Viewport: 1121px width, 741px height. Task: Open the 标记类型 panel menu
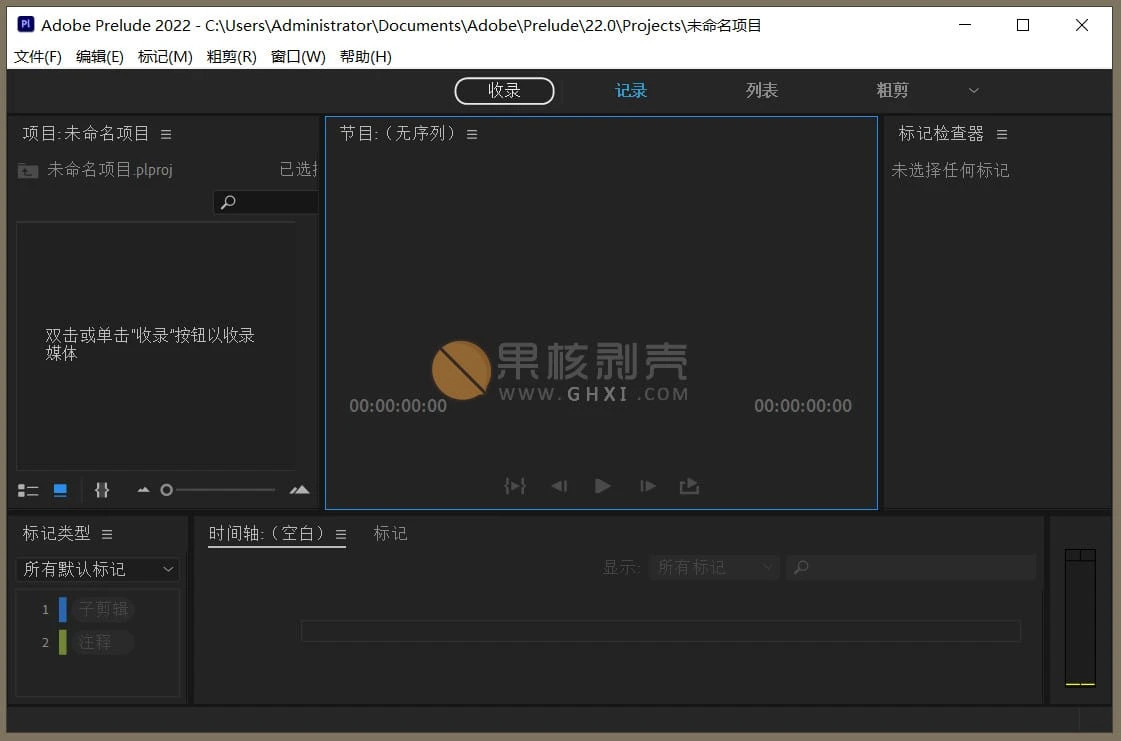pyautogui.click(x=107, y=534)
